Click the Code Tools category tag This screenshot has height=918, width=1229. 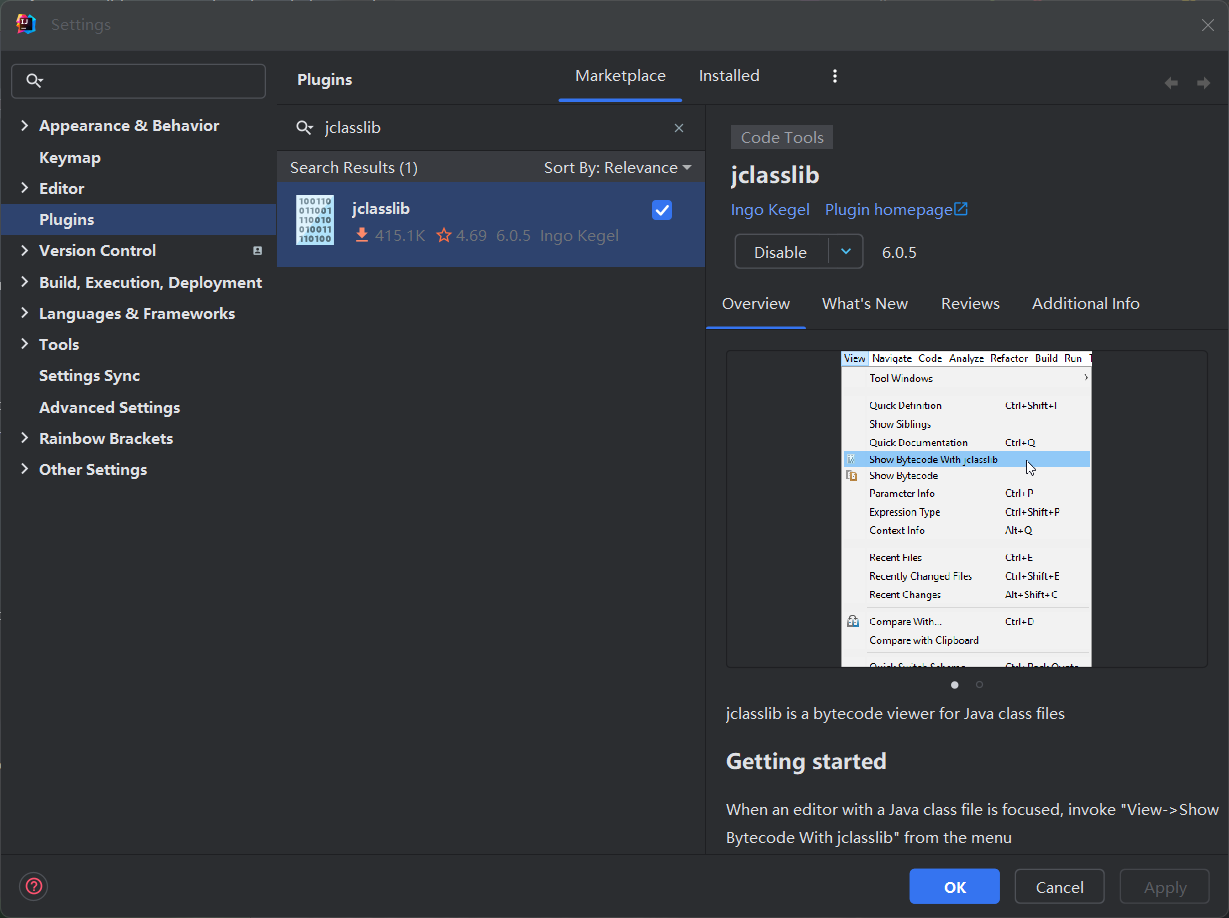pos(782,138)
